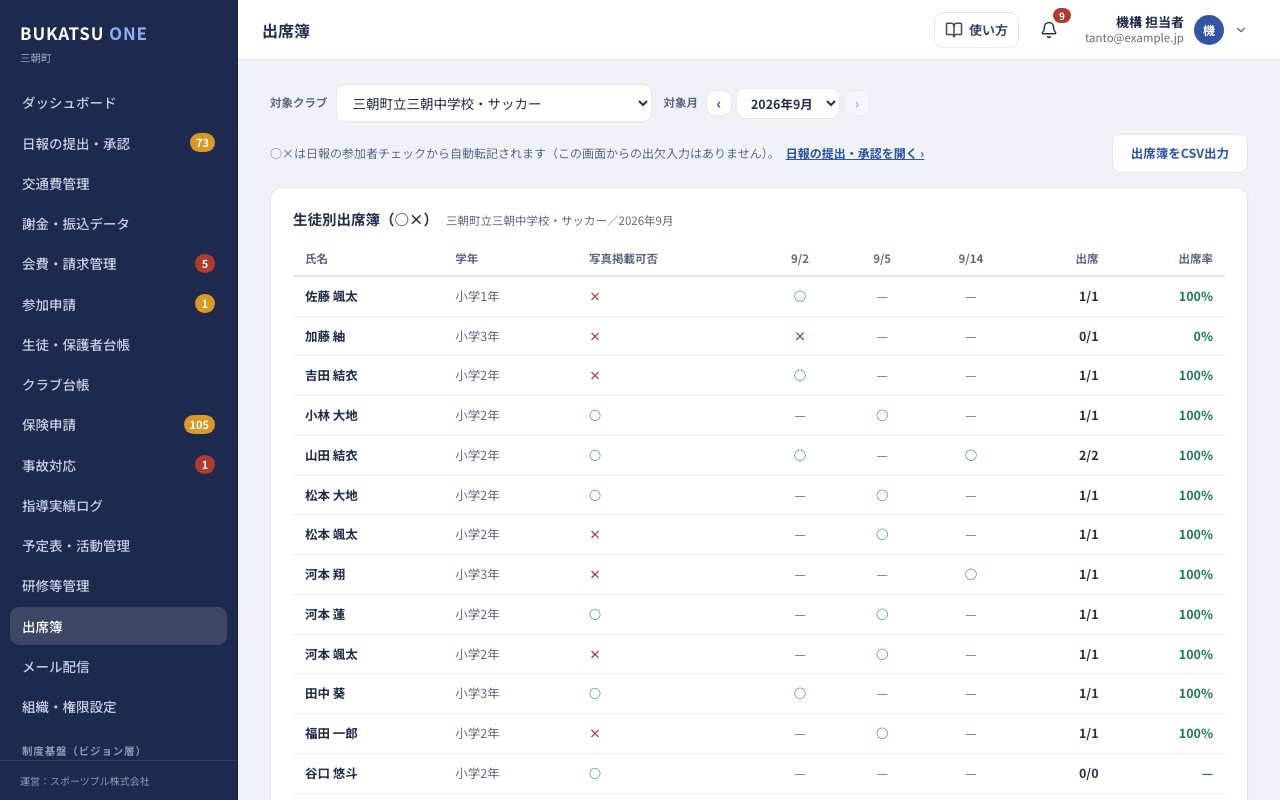Image resolution: width=1280 pixels, height=800 pixels.
Task: Click the BUKATSU ONE logo
Action: click(84, 33)
